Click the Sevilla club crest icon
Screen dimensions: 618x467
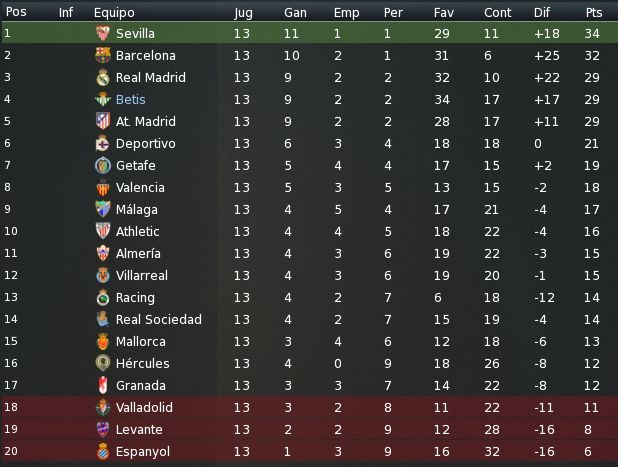pos(103,33)
